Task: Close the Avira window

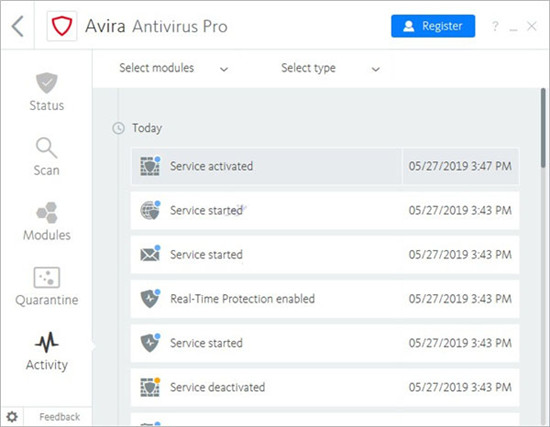Action: coord(532,26)
